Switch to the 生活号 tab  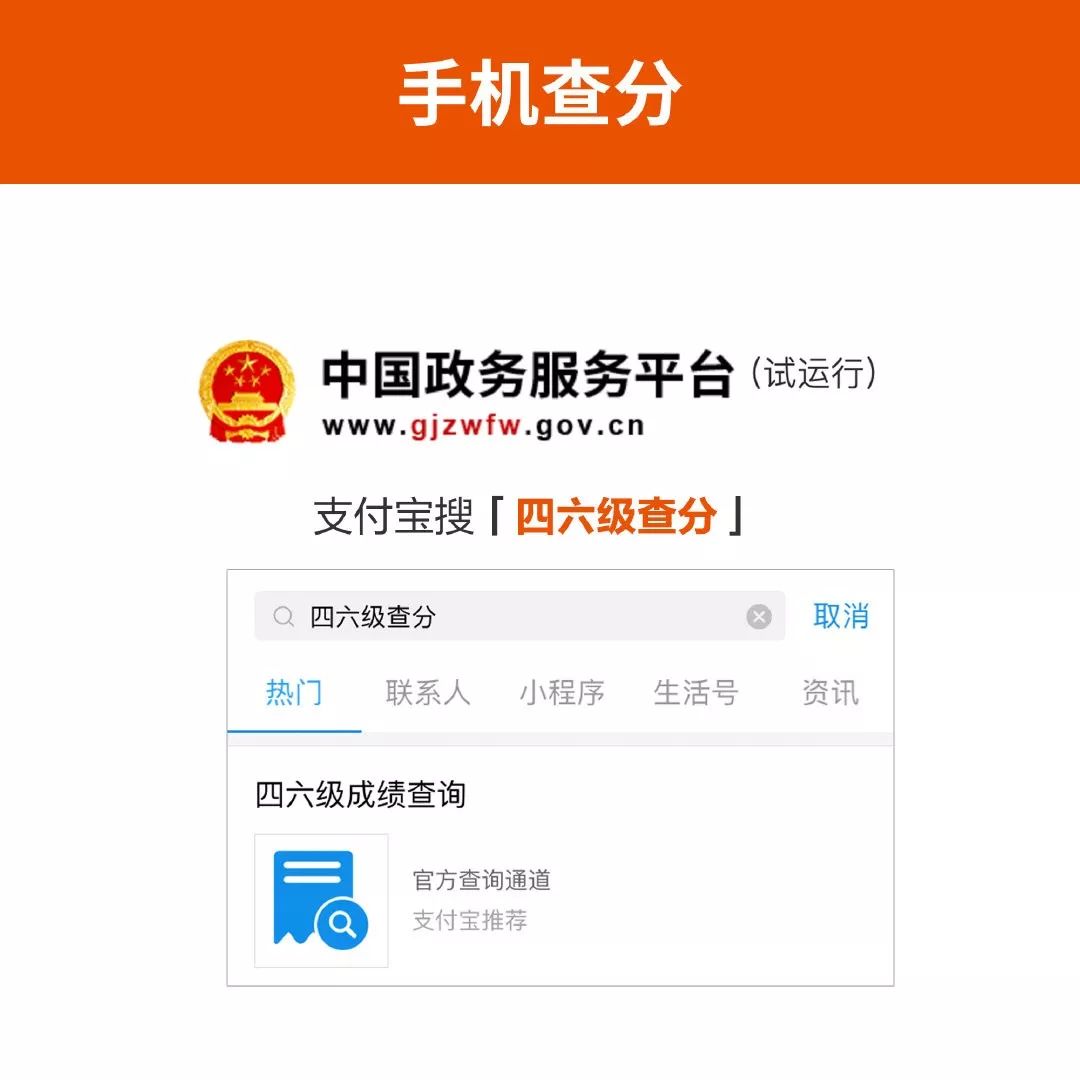[x=696, y=692]
